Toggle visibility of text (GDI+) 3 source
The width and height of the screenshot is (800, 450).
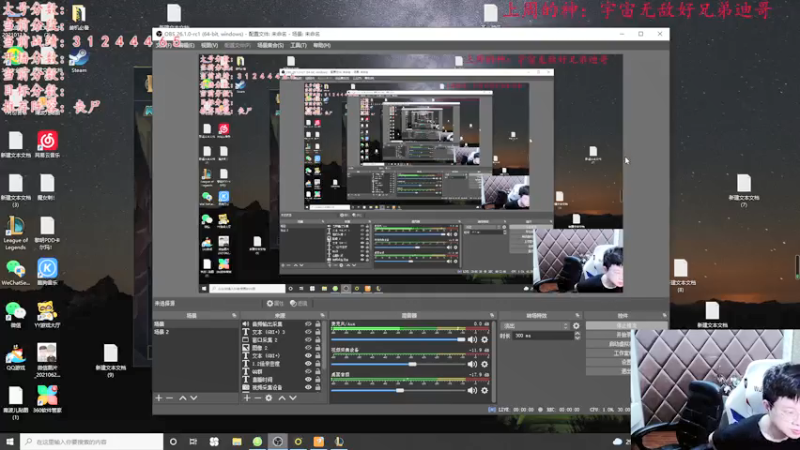(x=308, y=332)
